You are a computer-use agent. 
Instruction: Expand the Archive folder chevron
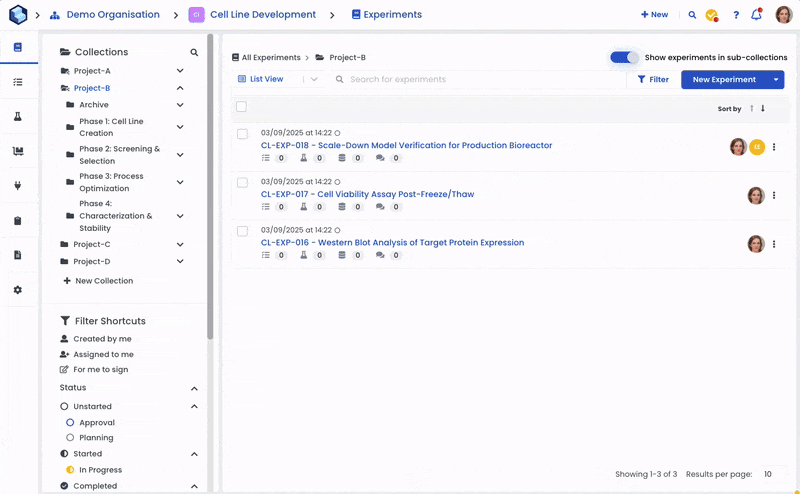click(x=180, y=105)
